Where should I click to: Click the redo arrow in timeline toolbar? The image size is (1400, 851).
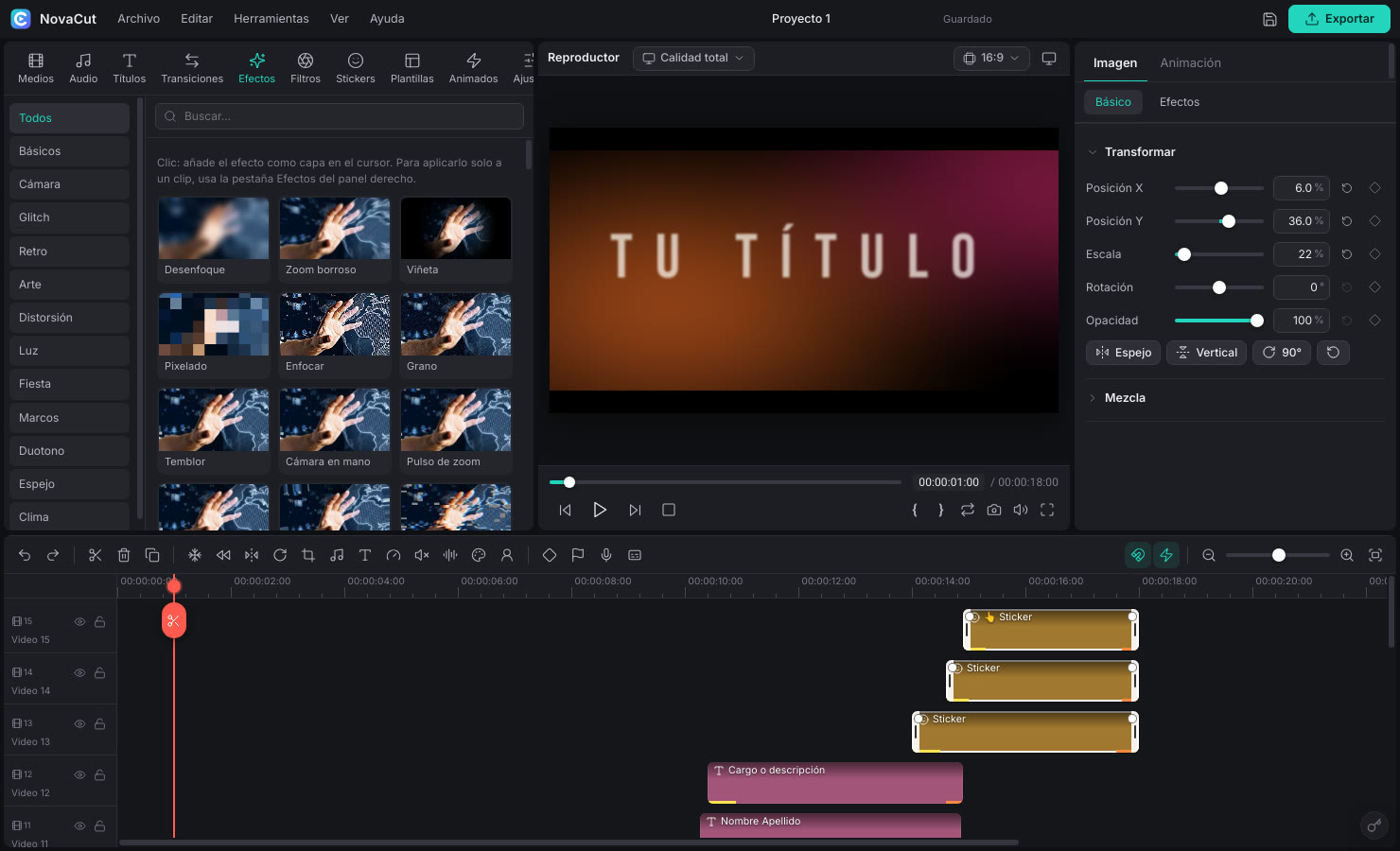coord(53,555)
